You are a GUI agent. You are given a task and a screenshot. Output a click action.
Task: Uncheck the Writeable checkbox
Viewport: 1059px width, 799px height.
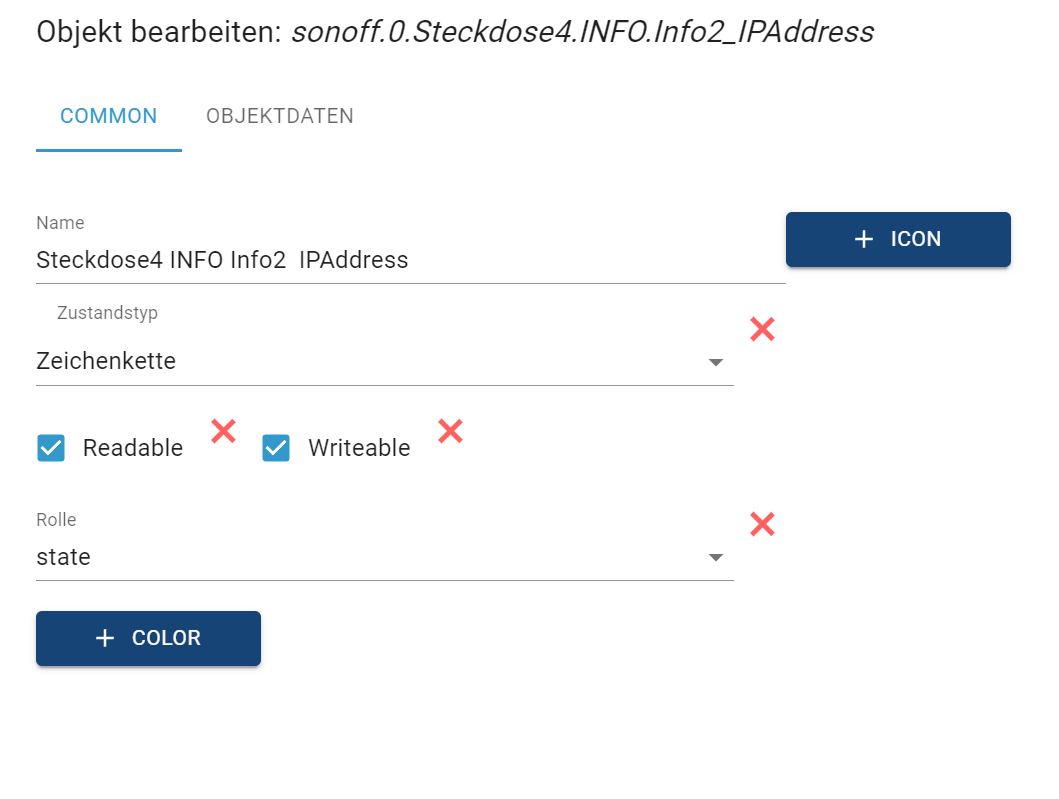(276, 448)
